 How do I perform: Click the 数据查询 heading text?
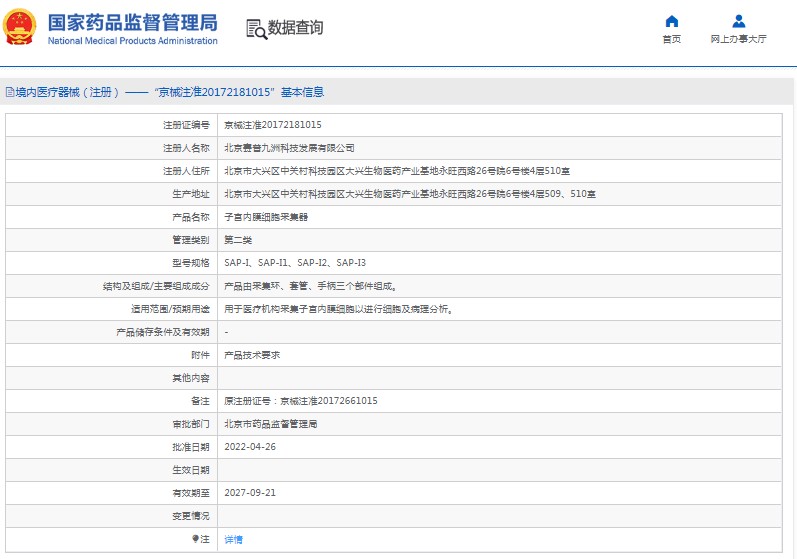295,28
